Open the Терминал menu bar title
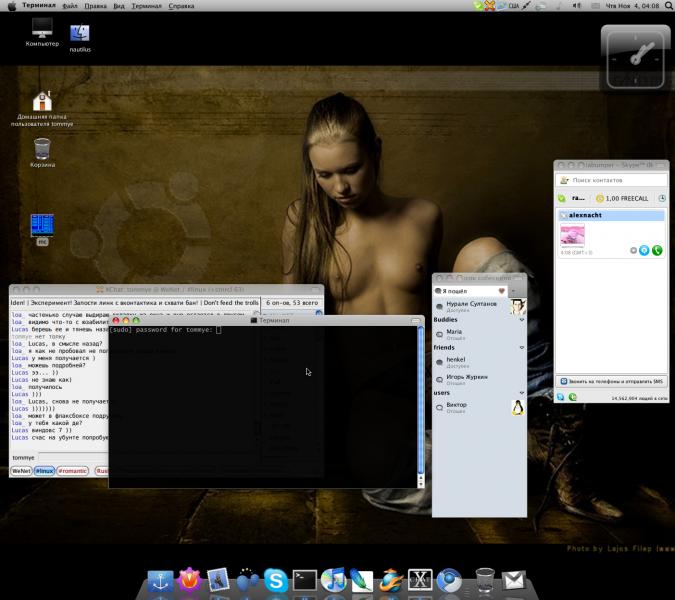This screenshot has height=600, width=675. tap(39, 6)
